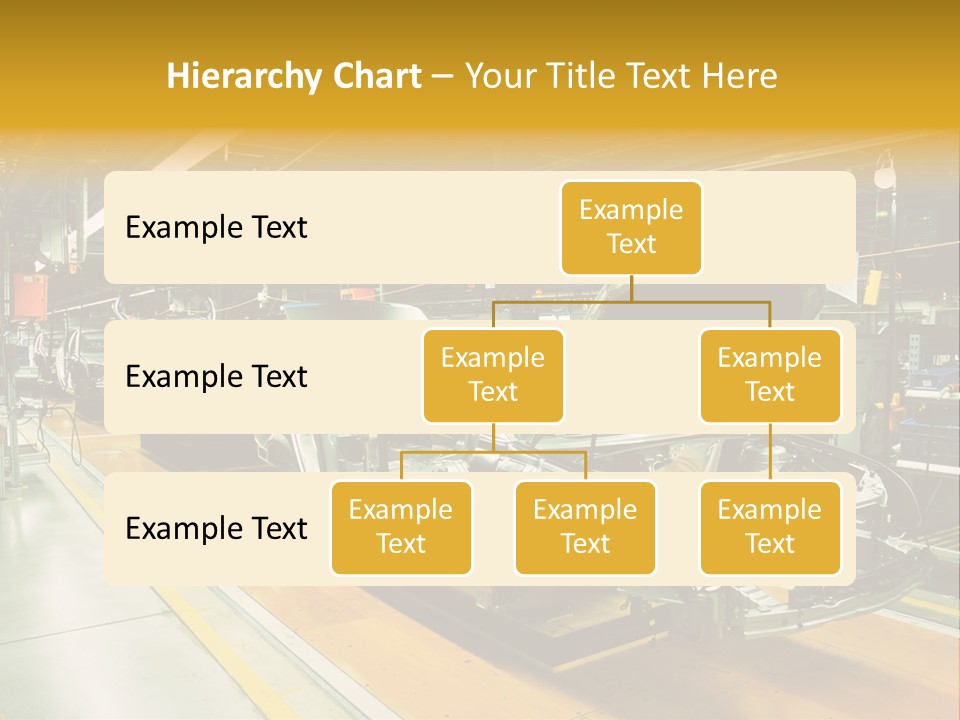Click the vertical connector under the top box
Image resolution: width=960 pixels, height=720 pixels.
tap(631, 288)
